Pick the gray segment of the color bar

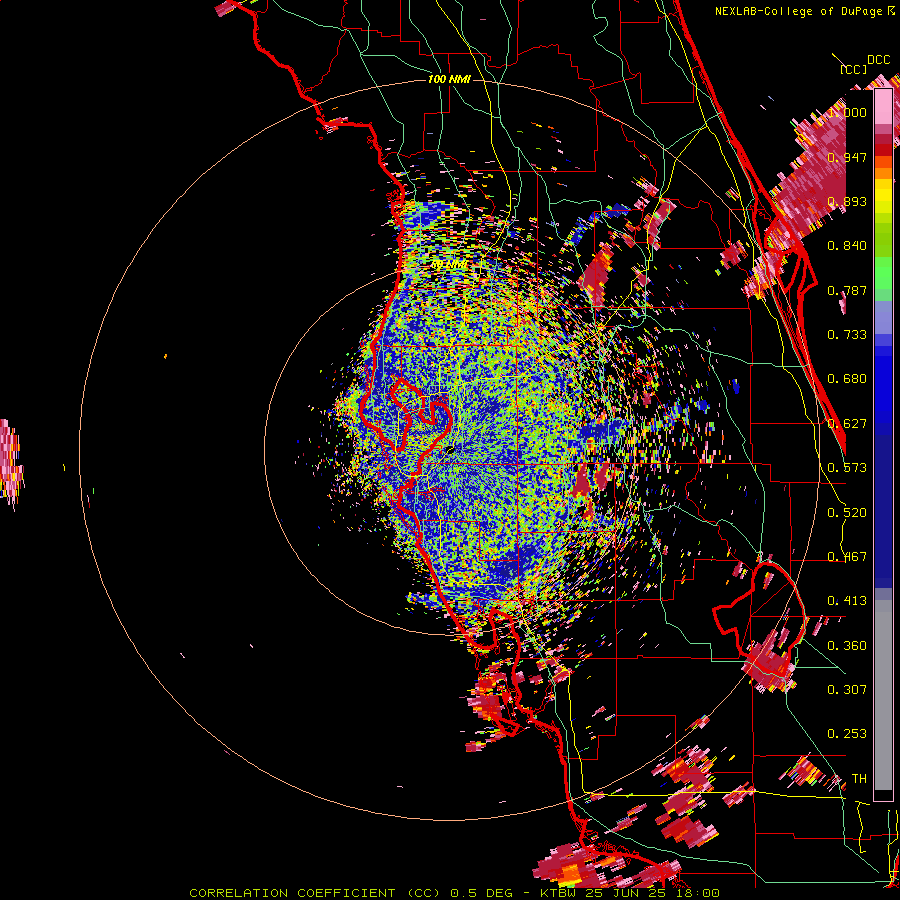pyautogui.click(x=883, y=695)
